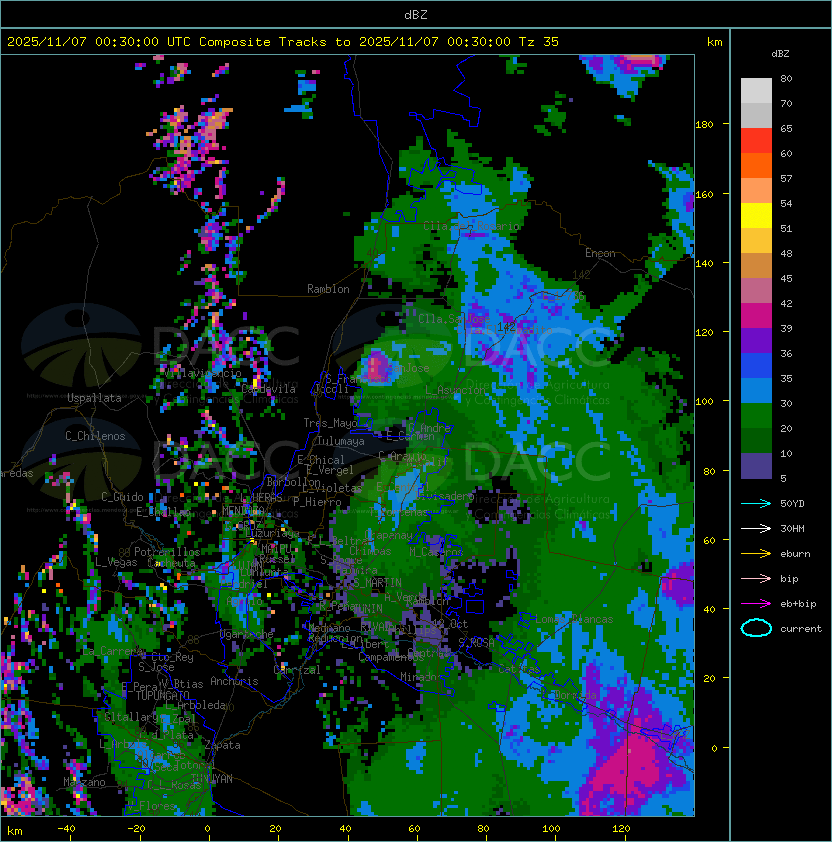Click the cyan 50YD arrow in legend
This screenshot has width=832, height=842.
pos(756,504)
